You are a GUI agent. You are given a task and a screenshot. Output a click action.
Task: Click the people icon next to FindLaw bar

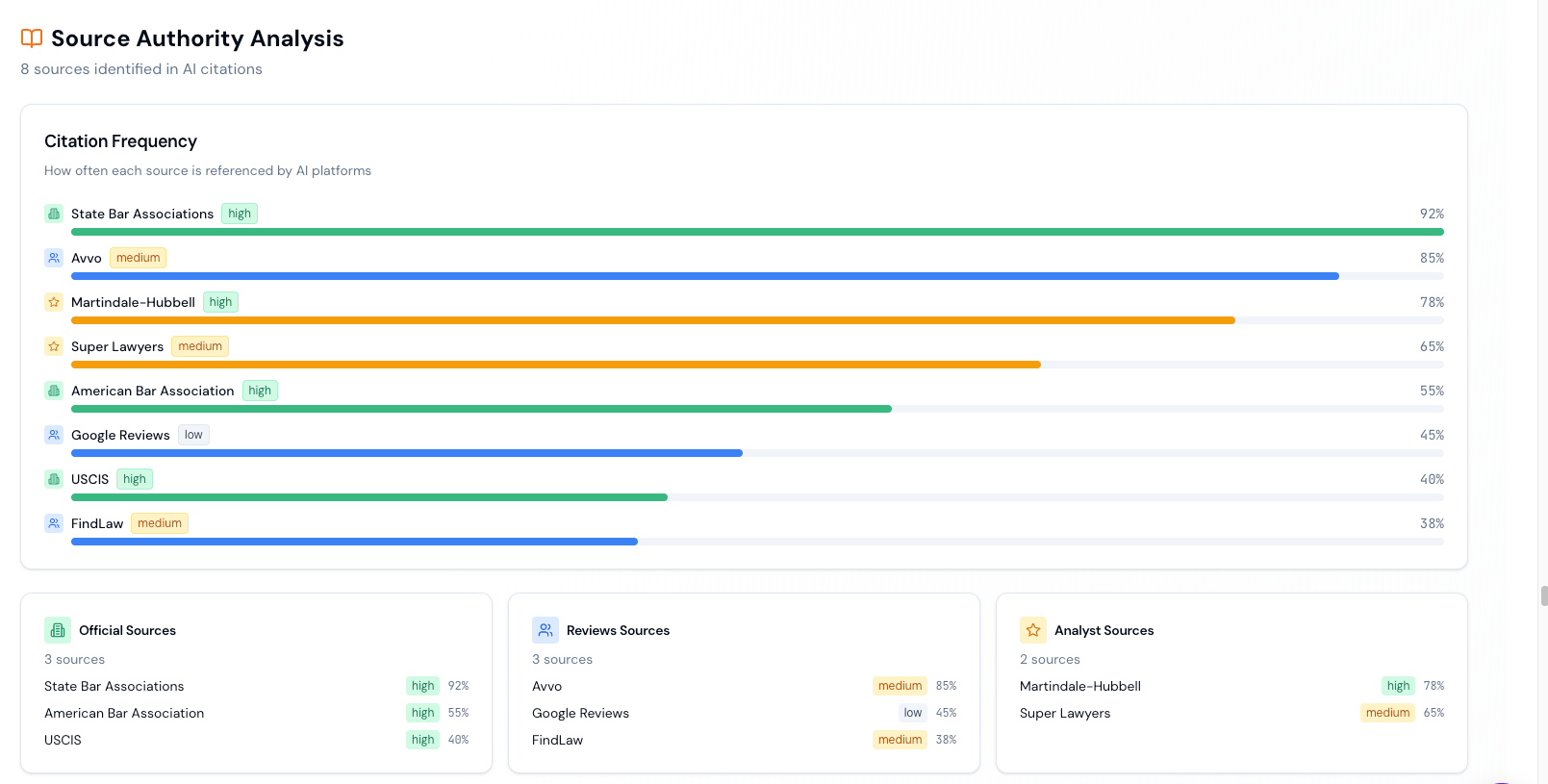click(54, 523)
